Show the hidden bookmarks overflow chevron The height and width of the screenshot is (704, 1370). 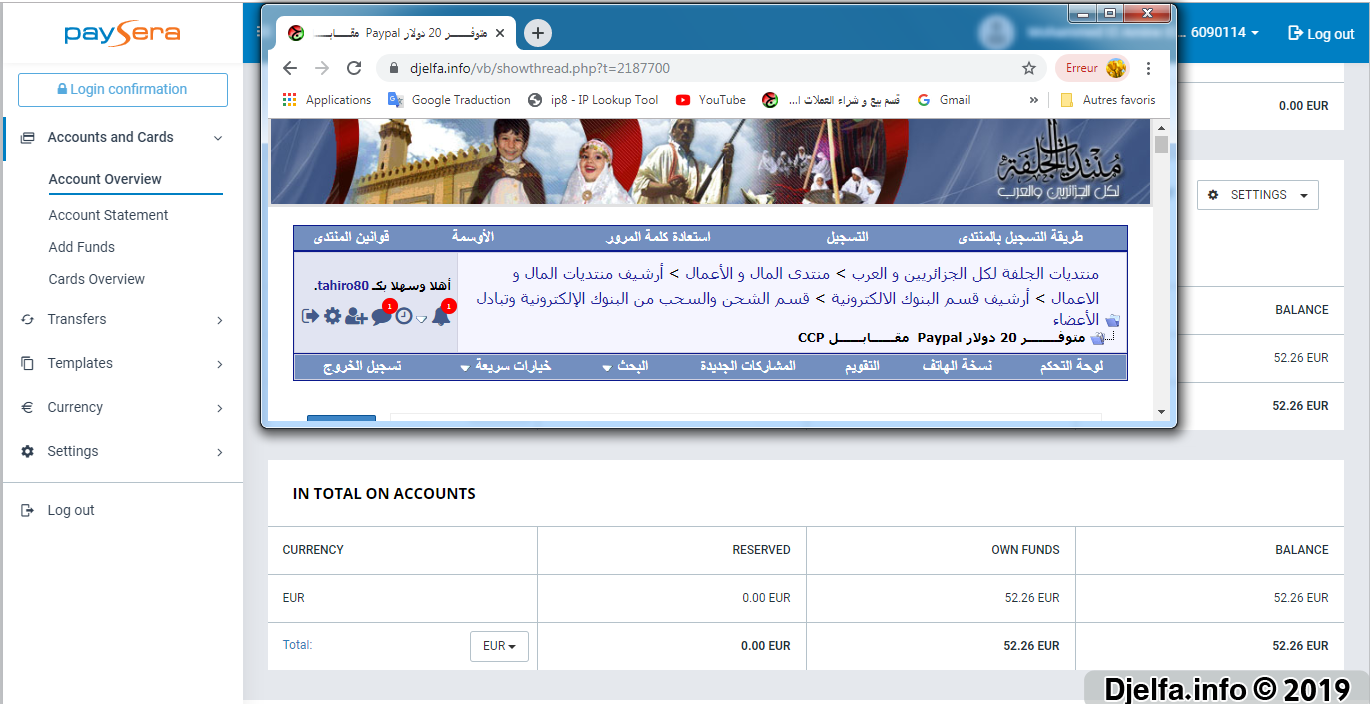(x=1033, y=100)
